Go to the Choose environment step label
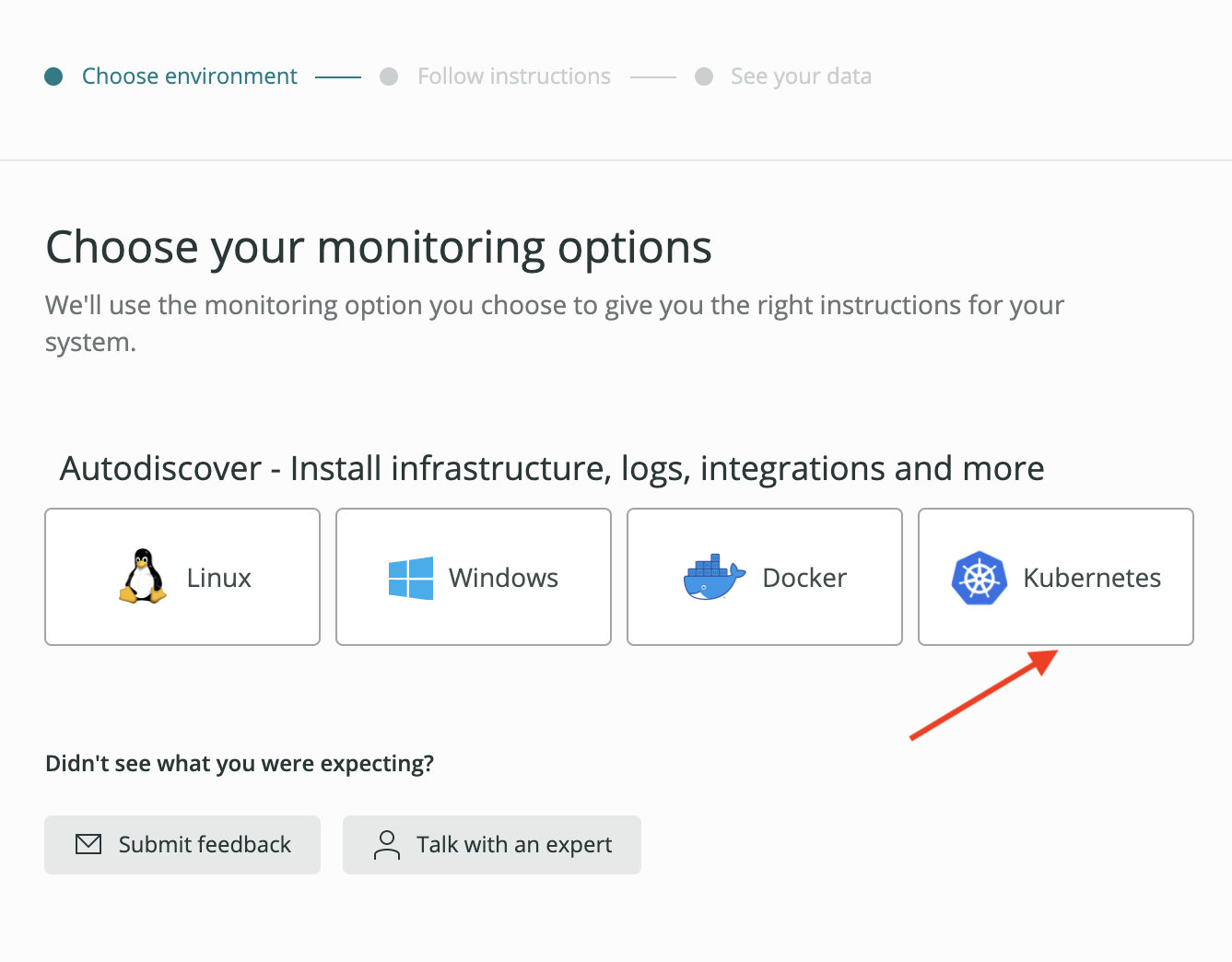 [190, 76]
